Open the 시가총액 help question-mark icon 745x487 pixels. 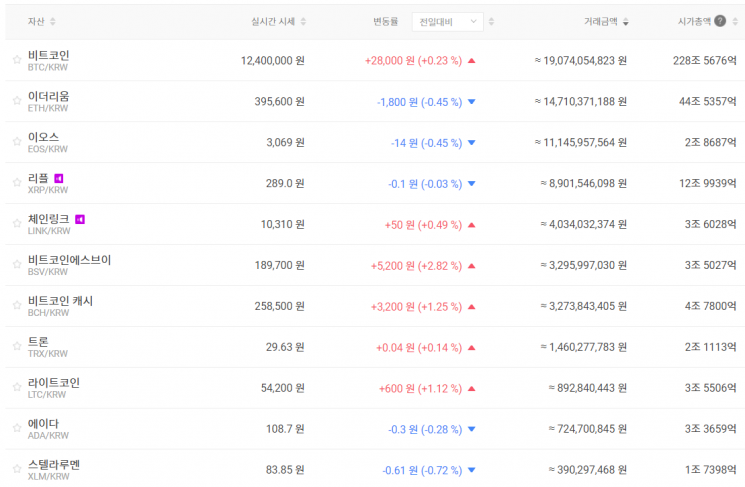pyautogui.click(x=720, y=21)
